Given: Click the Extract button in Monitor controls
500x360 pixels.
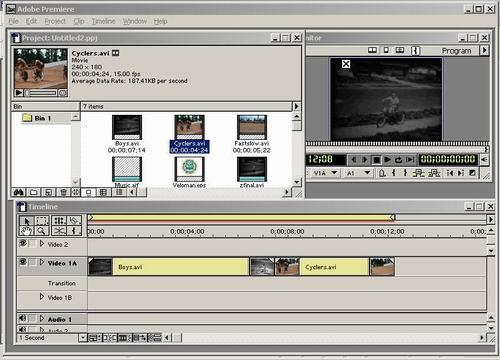Looking at the screenshot, I should [x=434, y=173].
